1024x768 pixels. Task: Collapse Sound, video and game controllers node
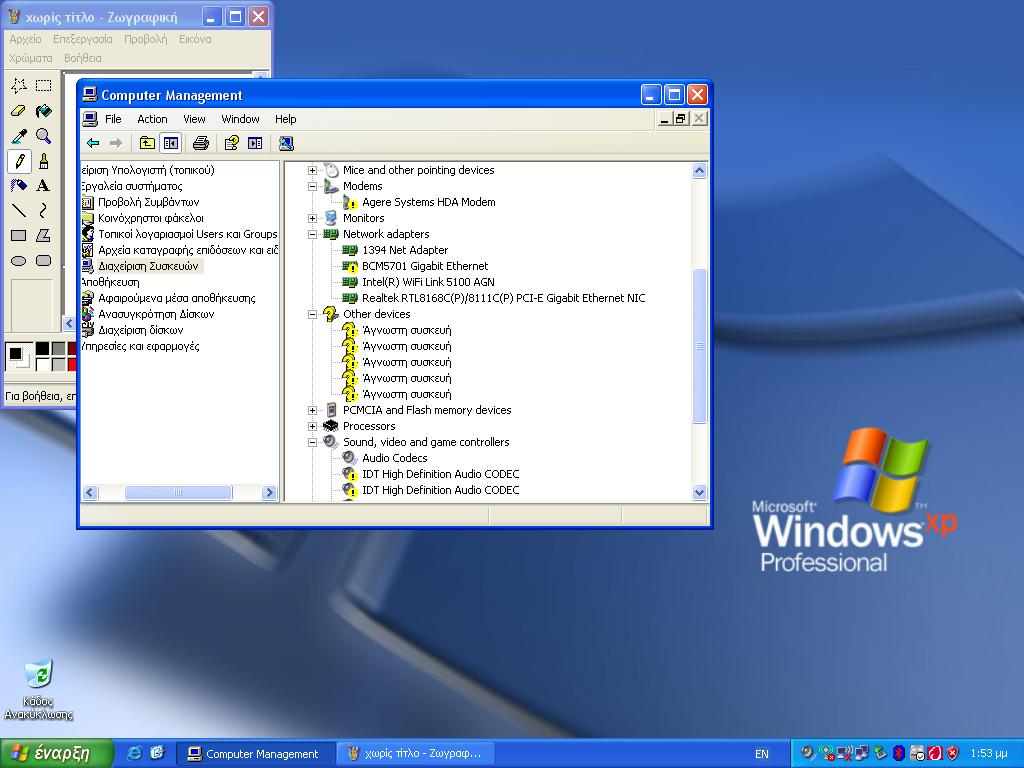[x=312, y=442]
